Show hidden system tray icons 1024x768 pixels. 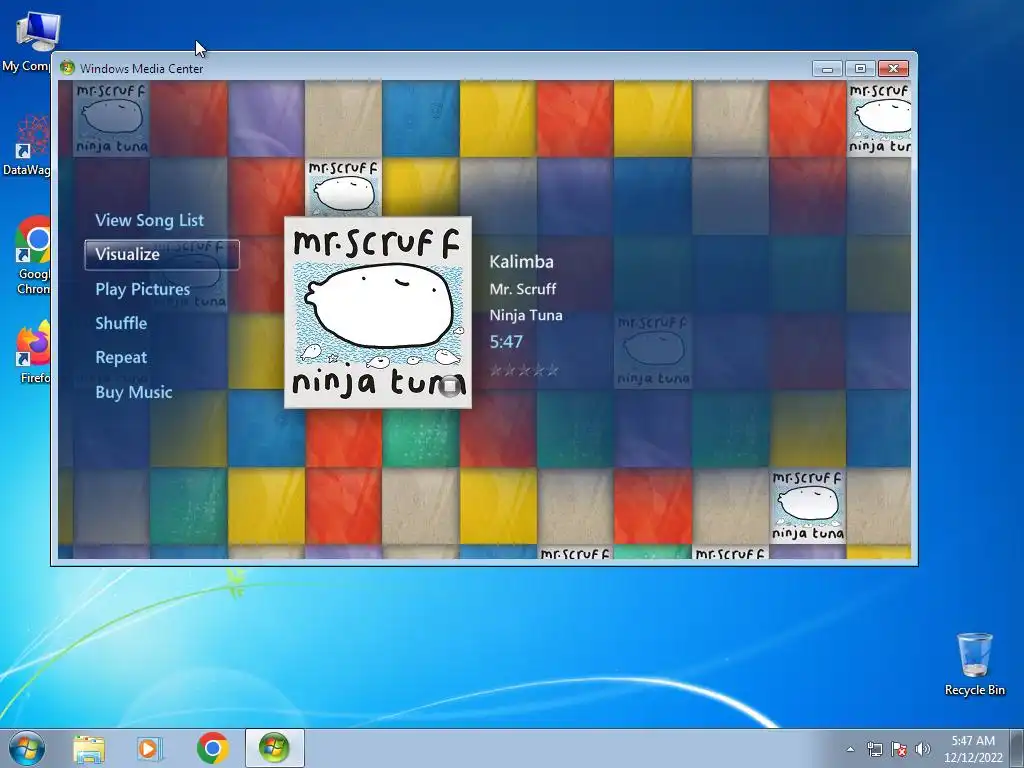pos(850,750)
